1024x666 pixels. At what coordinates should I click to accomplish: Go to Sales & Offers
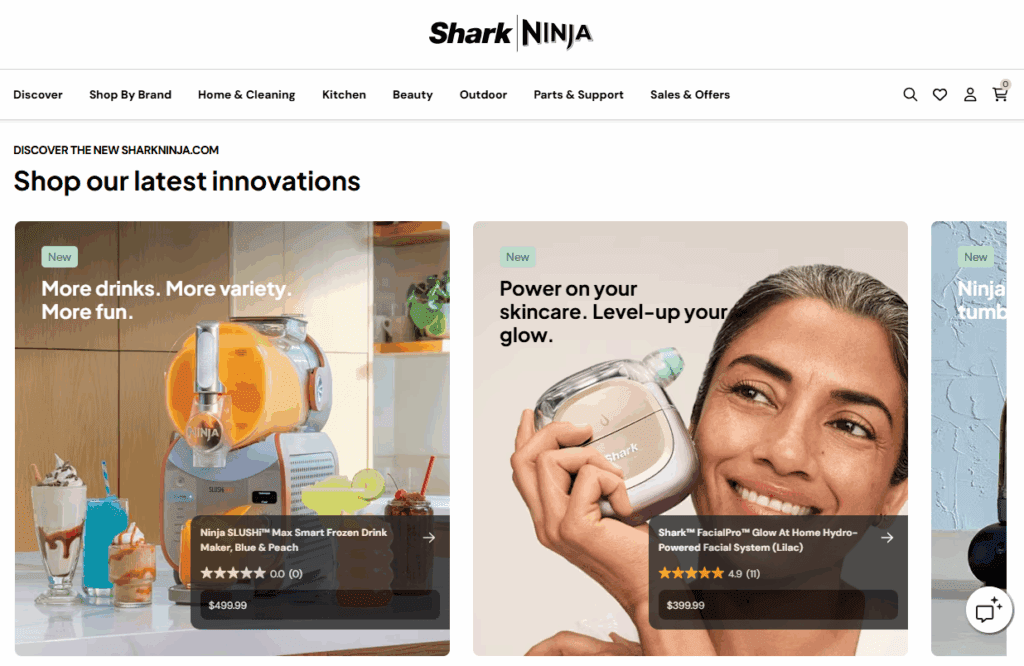[x=690, y=95]
